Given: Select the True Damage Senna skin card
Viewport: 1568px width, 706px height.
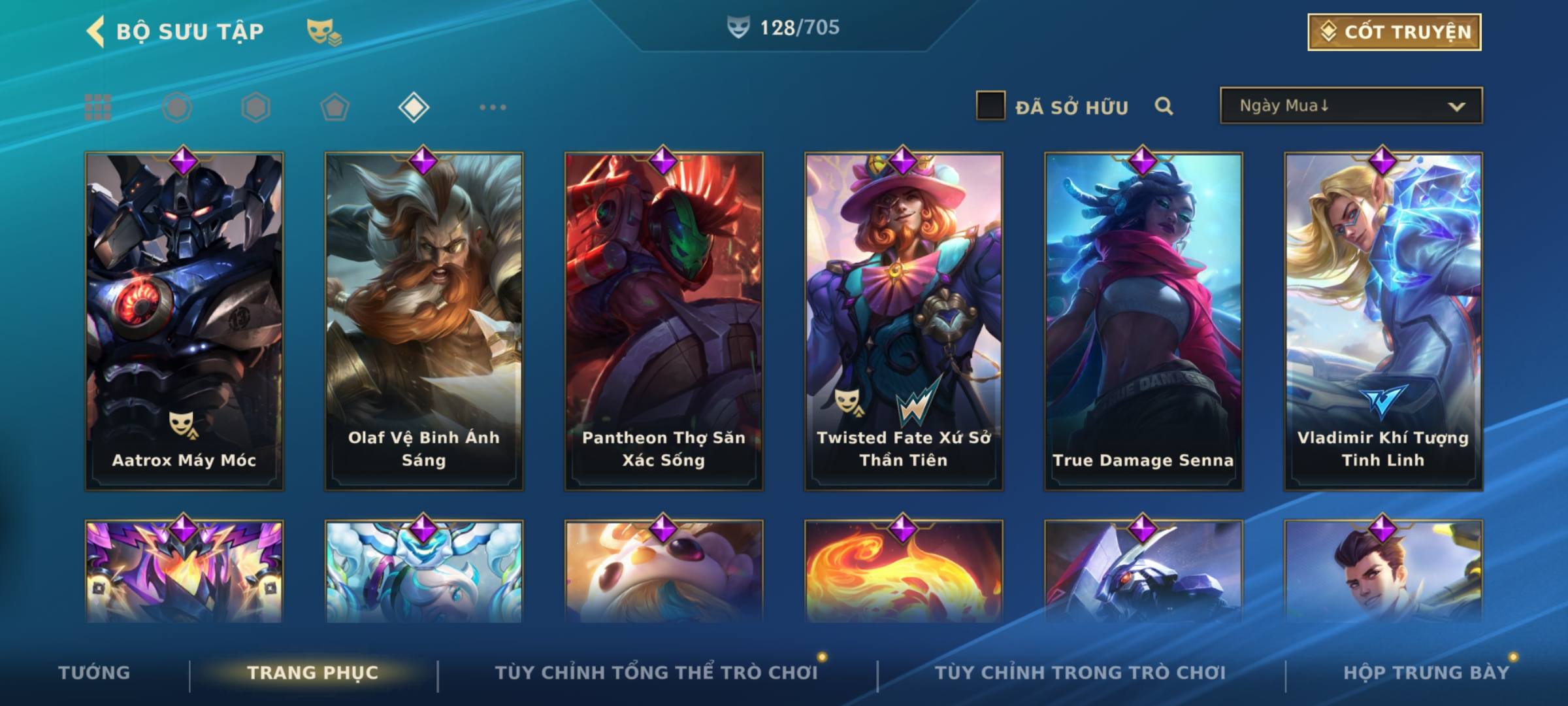Looking at the screenshot, I should coord(1143,322).
